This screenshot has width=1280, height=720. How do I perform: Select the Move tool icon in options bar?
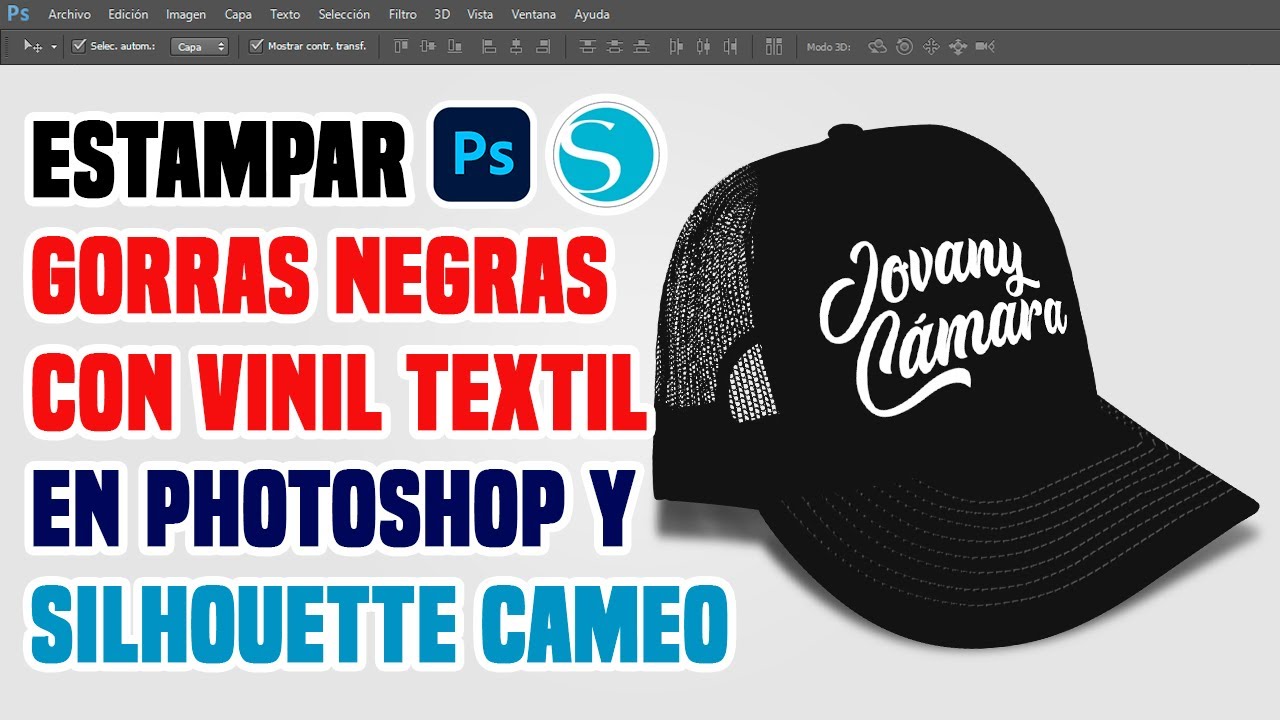[x=33, y=46]
